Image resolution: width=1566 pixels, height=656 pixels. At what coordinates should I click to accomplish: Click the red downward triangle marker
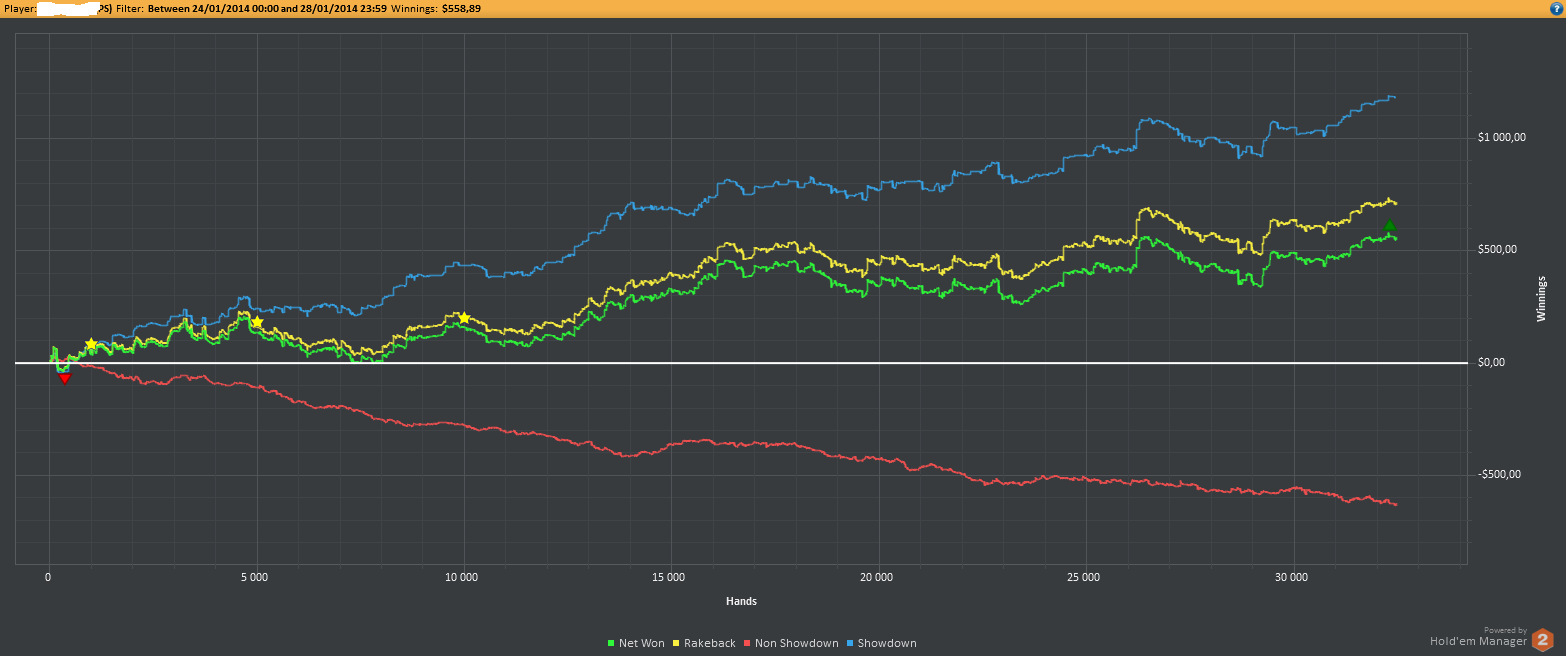65,378
